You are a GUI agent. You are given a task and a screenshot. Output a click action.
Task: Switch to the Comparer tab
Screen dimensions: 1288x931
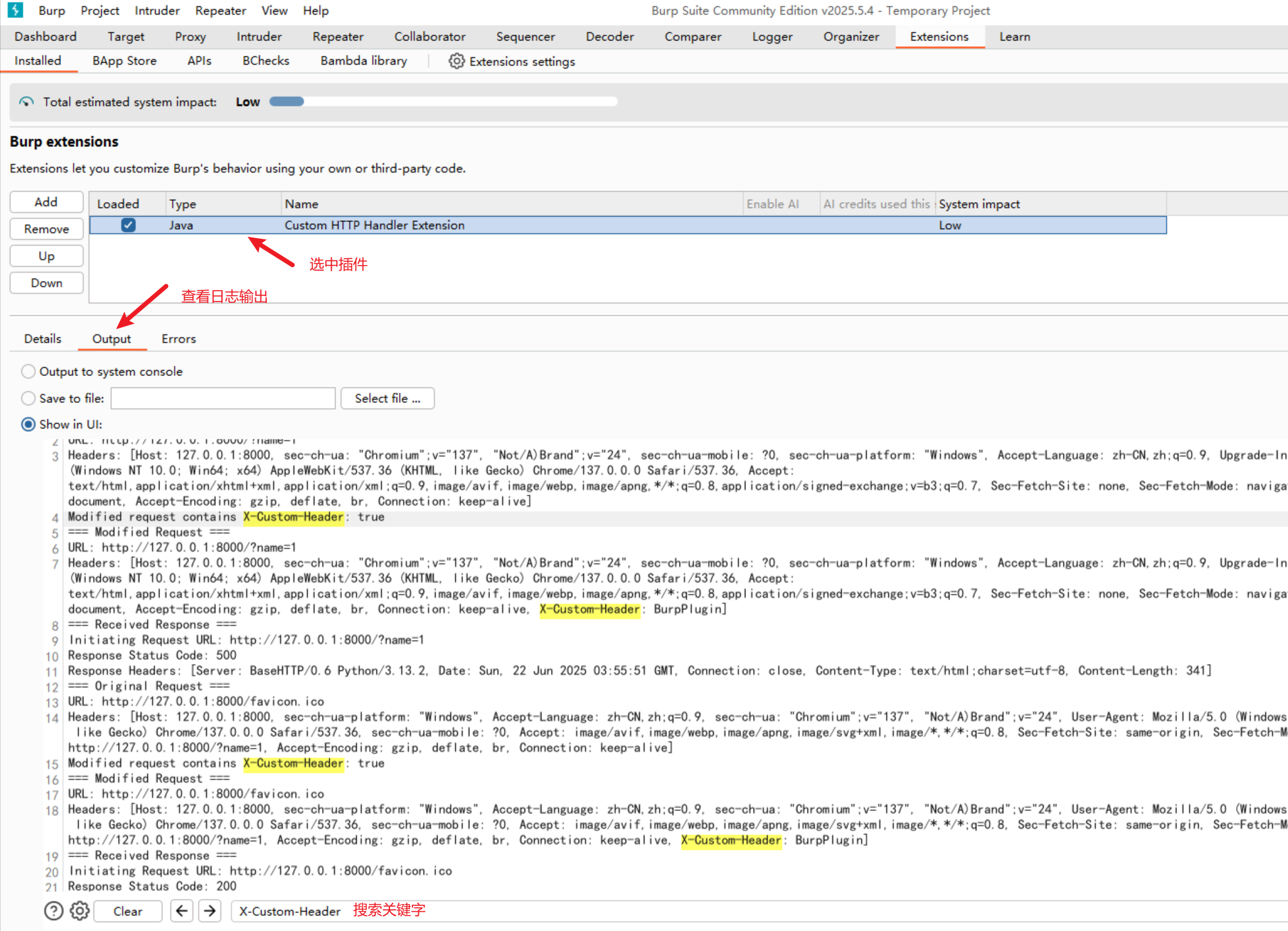pos(693,37)
